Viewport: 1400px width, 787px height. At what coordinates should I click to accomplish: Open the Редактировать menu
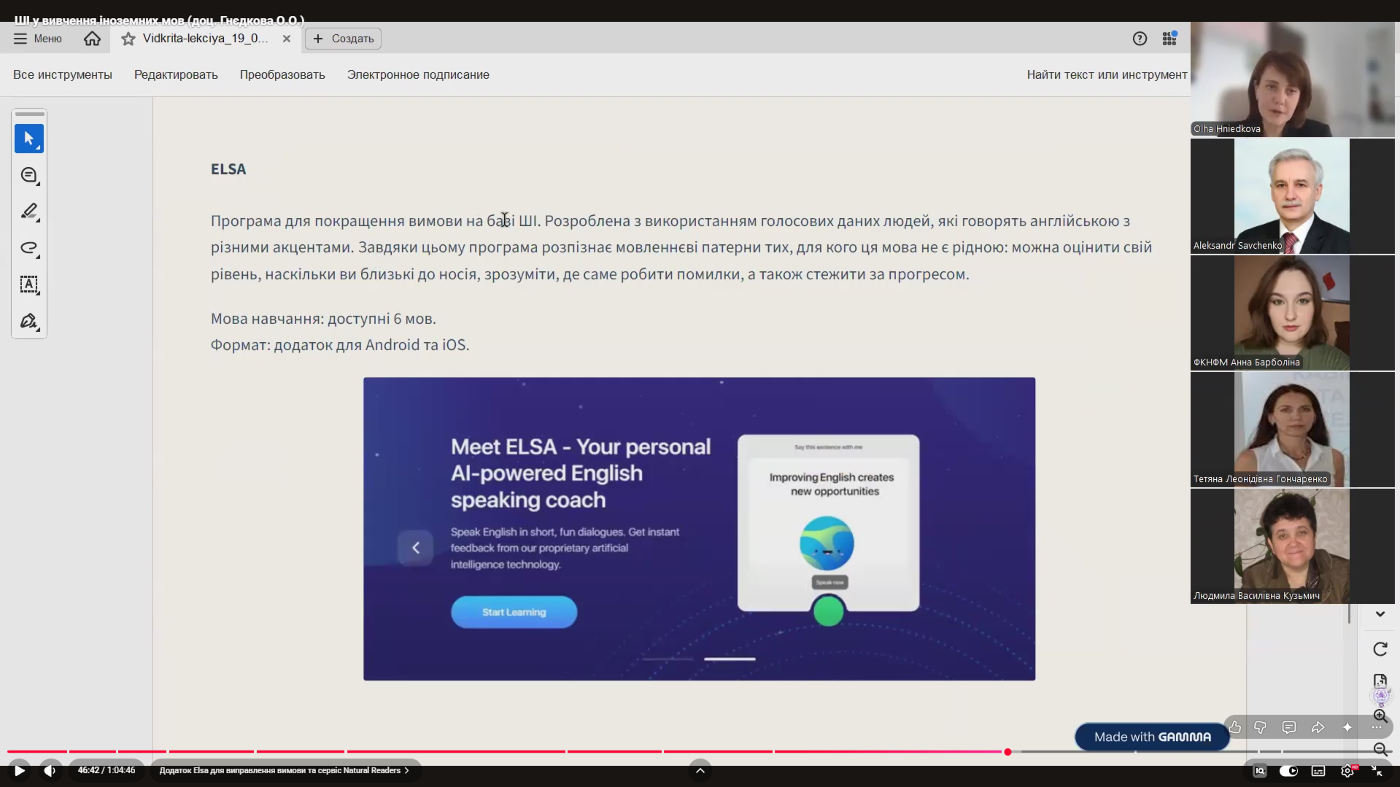click(176, 75)
